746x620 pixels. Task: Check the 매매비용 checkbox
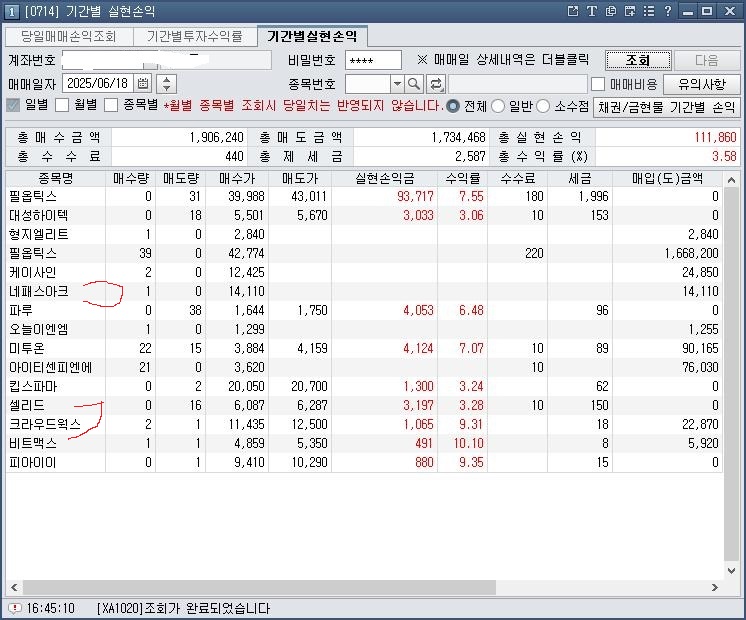click(598, 84)
